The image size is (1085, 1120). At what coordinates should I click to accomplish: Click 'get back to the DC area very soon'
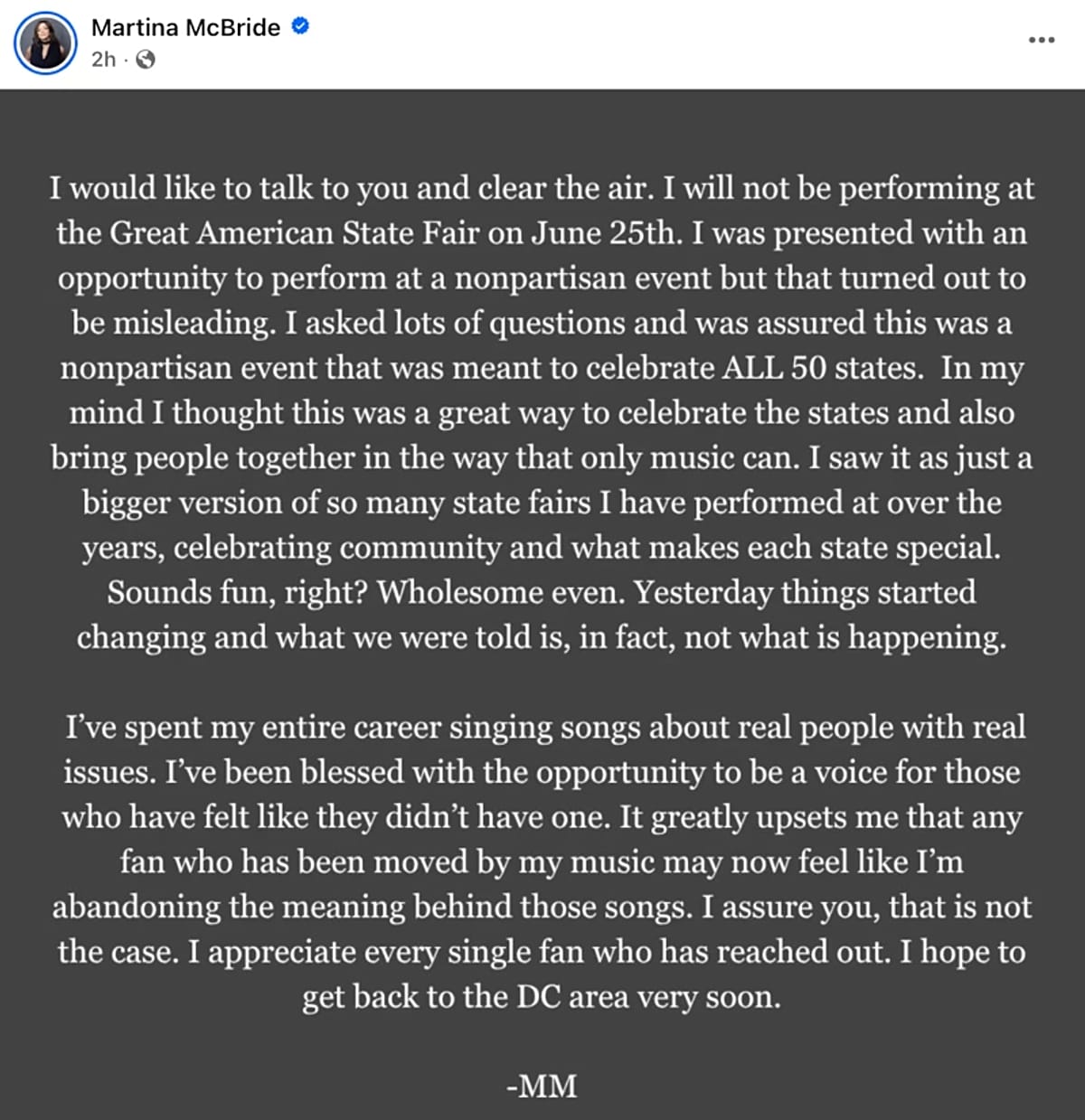coord(541,997)
